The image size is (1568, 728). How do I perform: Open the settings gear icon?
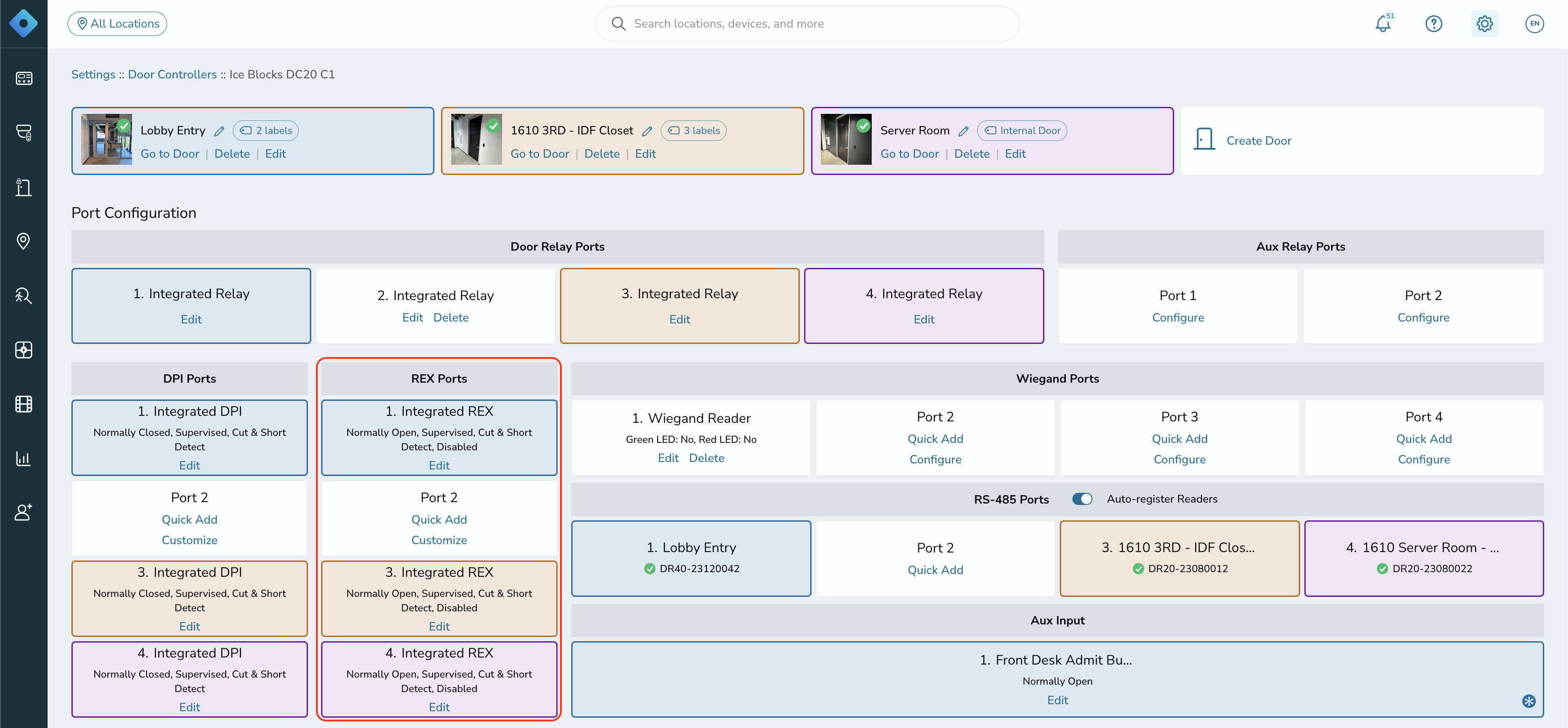1484,24
